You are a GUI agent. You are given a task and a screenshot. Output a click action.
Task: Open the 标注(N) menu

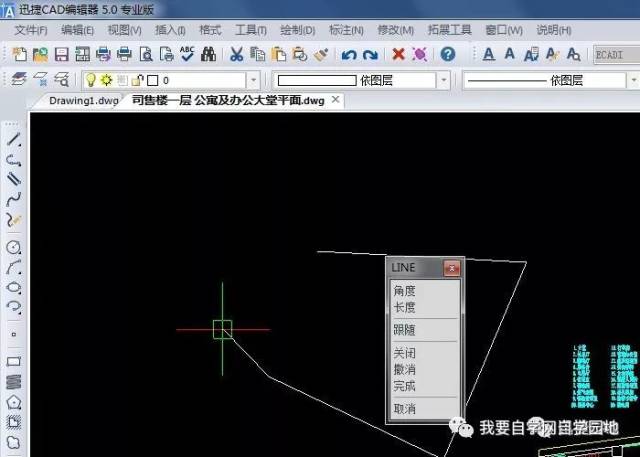click(346, 30)
